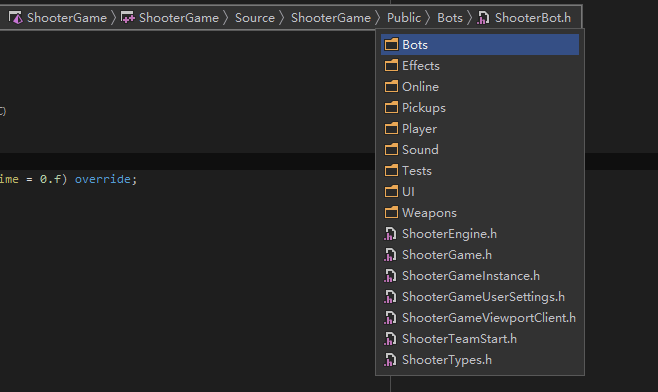Image resolution: width=658 pixels, height=392 pixels.
Task: Click the ShooterGame.h header file icon
Action: point(390,255)
